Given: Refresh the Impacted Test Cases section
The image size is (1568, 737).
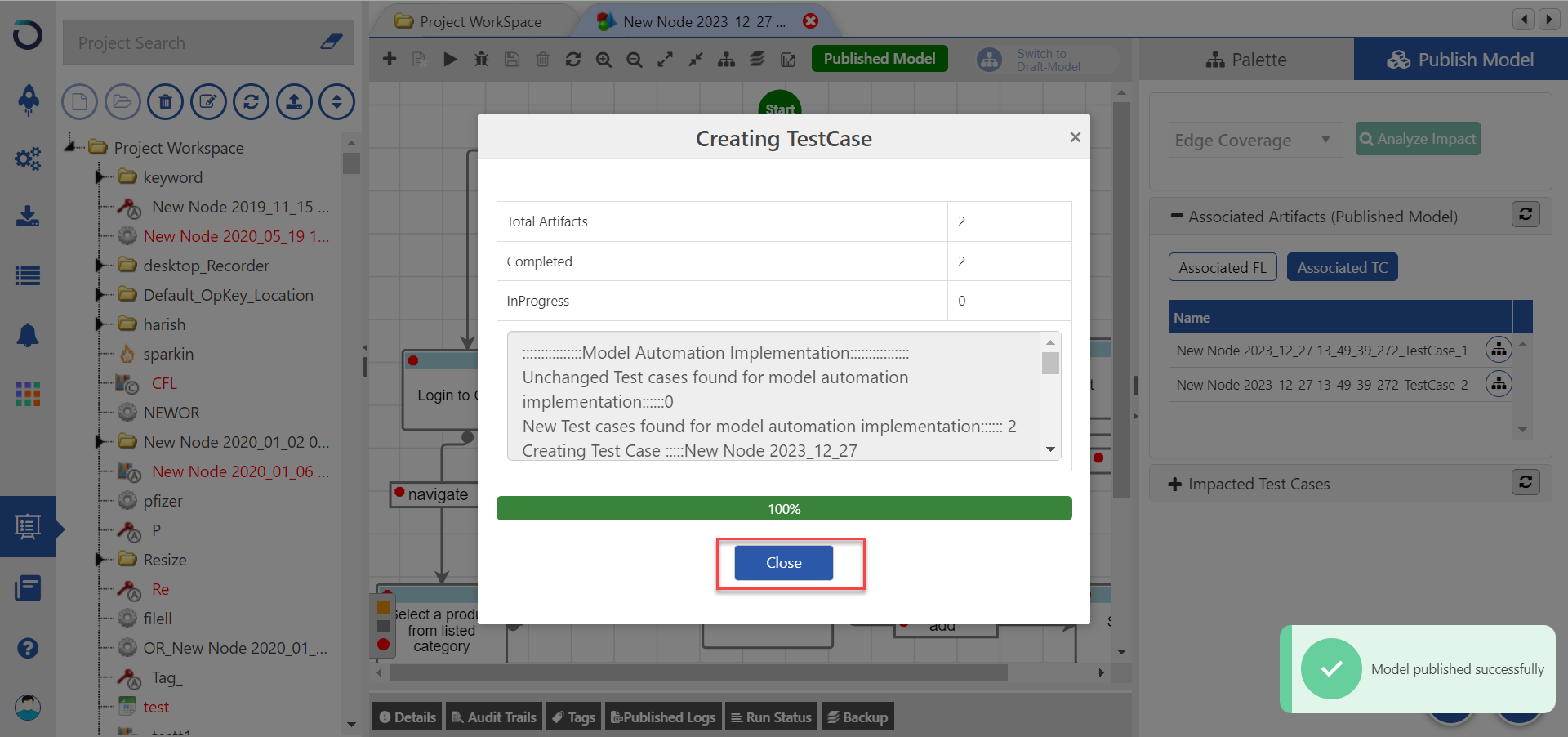Looking at the screenshot, I should (x=1526, y=482).
